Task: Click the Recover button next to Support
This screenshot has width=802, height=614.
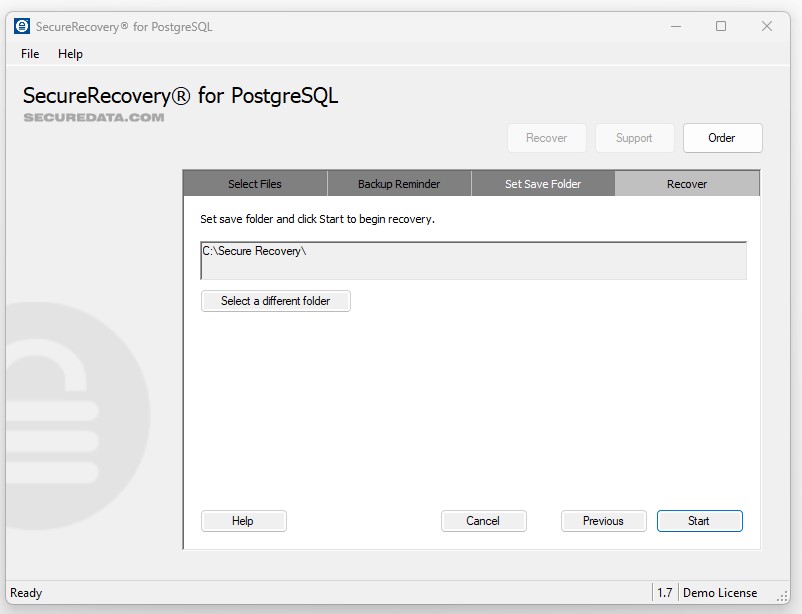Action: click(547, 138)
